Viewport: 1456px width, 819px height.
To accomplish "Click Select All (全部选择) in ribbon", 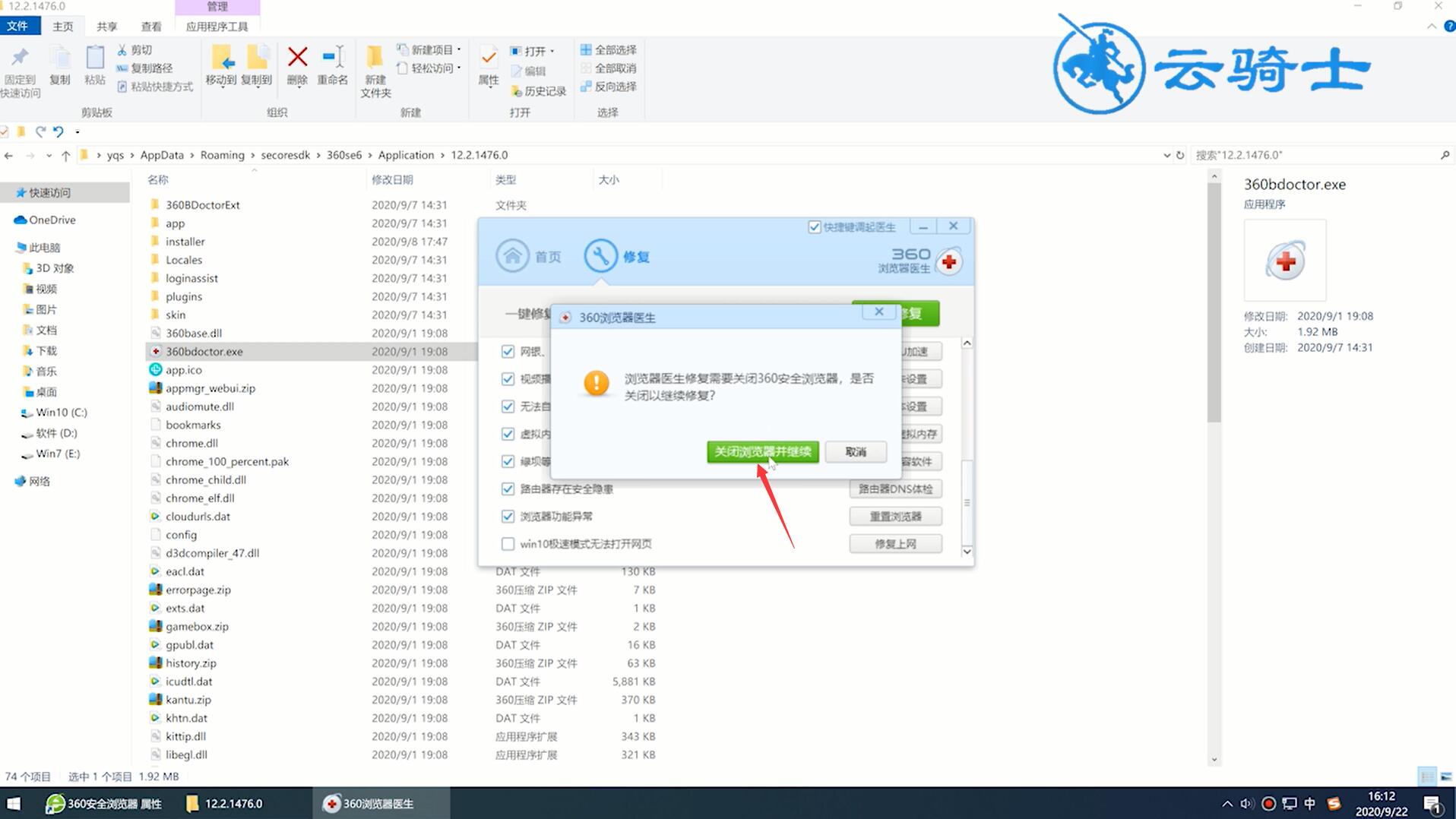I will 608,49.
